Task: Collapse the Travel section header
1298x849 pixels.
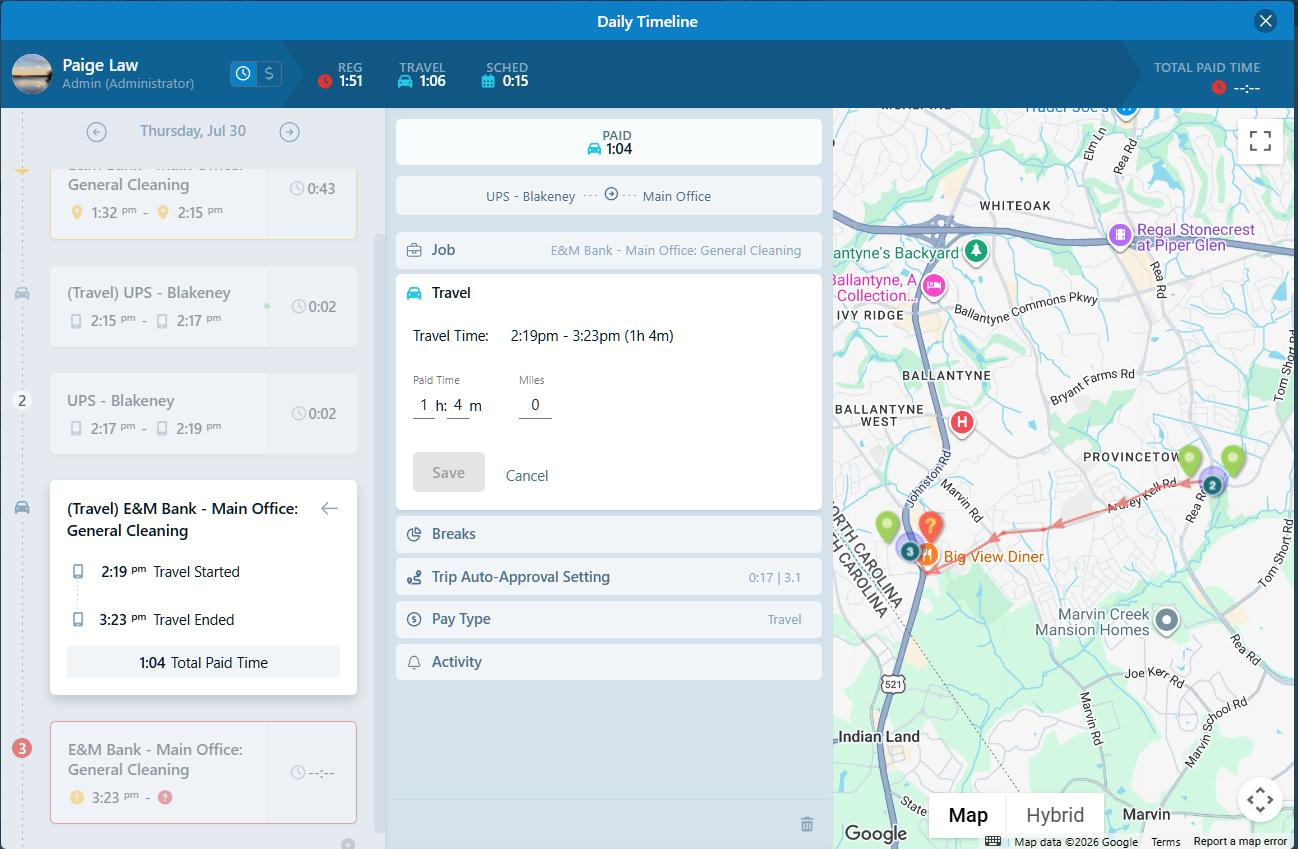Action: pos(609,293)
